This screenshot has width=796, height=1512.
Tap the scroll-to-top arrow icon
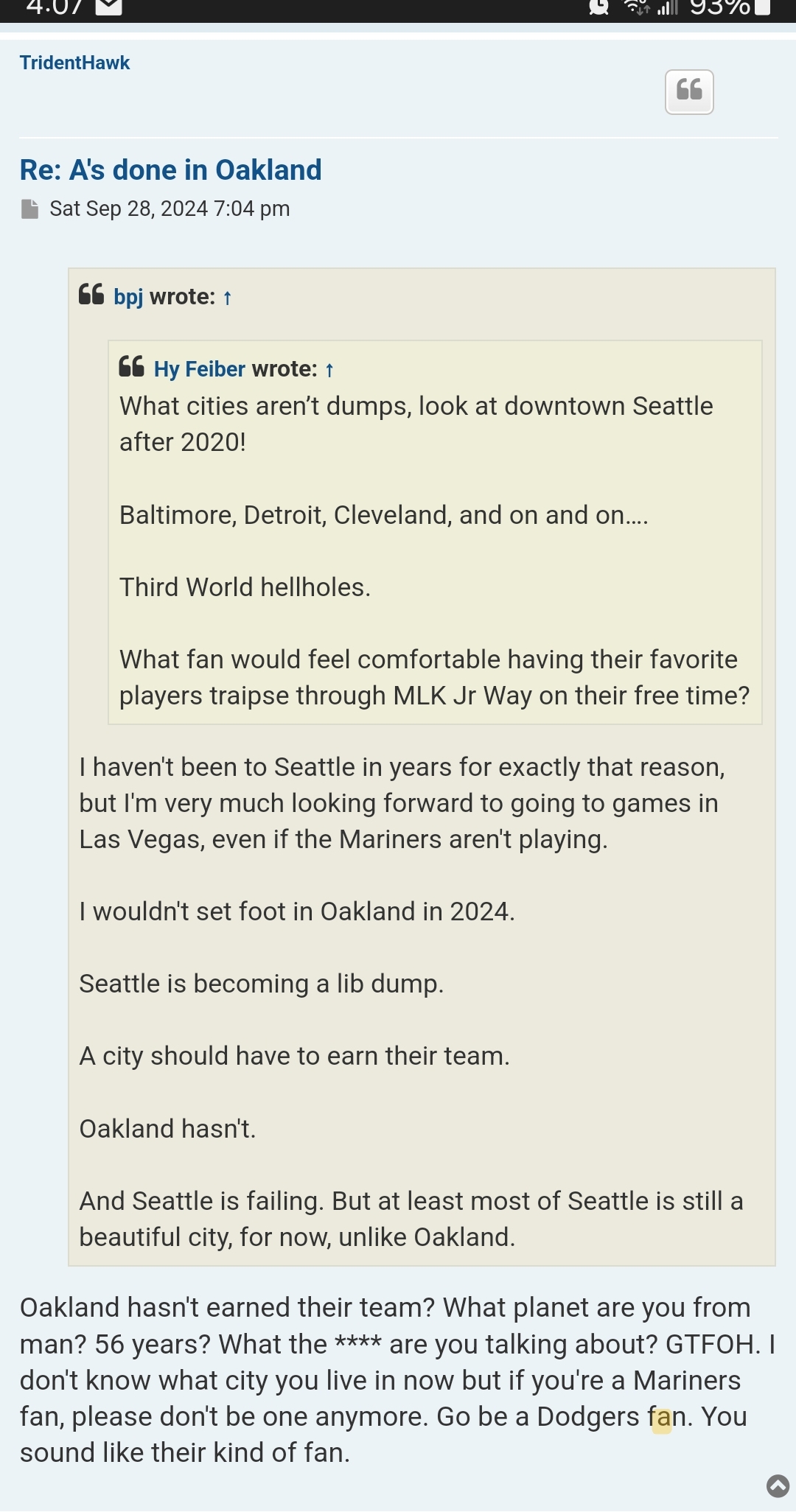pos(778,1485)
